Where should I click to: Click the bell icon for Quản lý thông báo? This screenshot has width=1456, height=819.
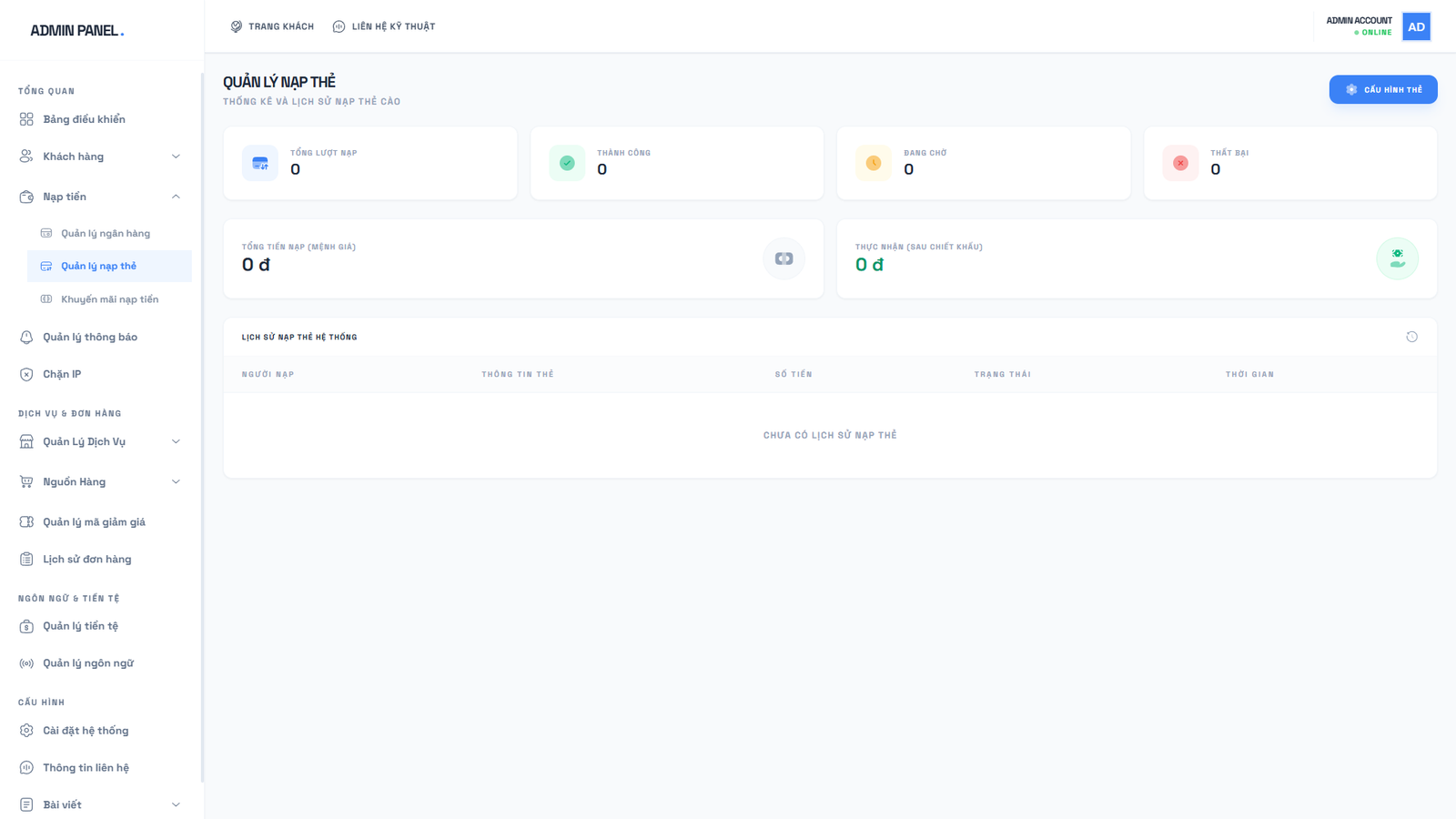26,338
